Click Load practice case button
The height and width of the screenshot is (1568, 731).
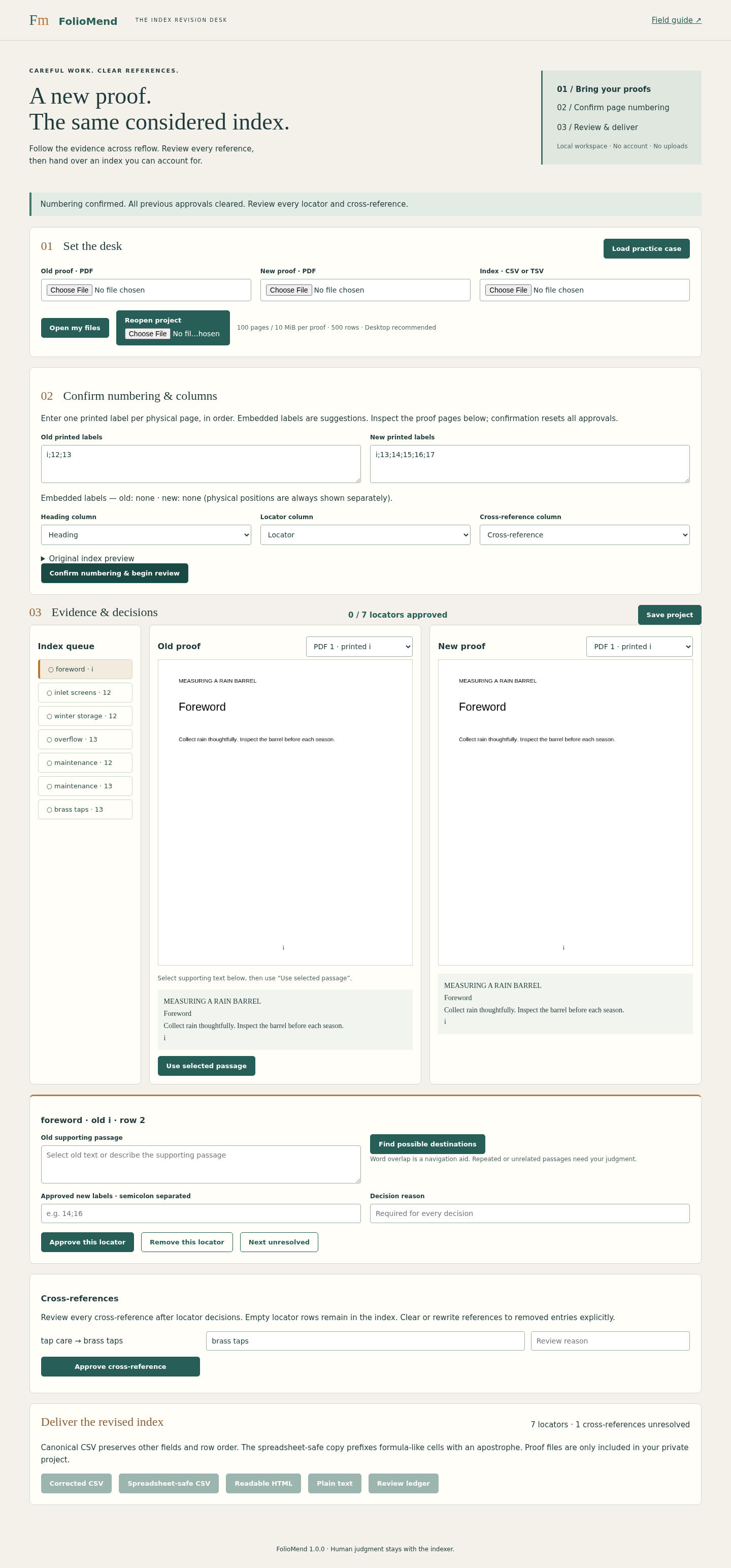[646, 248]
